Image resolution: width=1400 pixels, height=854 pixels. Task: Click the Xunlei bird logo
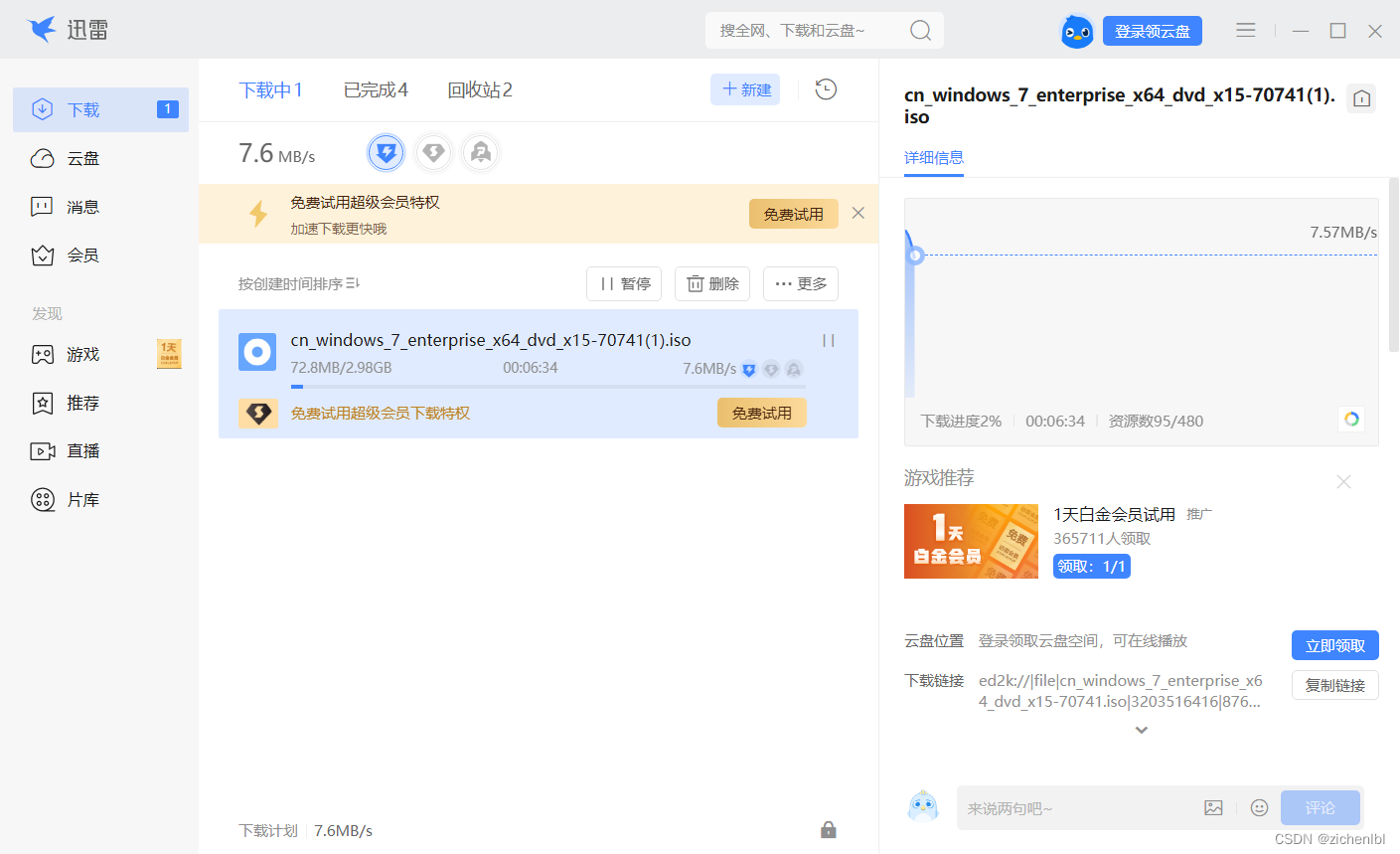[42, 30]
